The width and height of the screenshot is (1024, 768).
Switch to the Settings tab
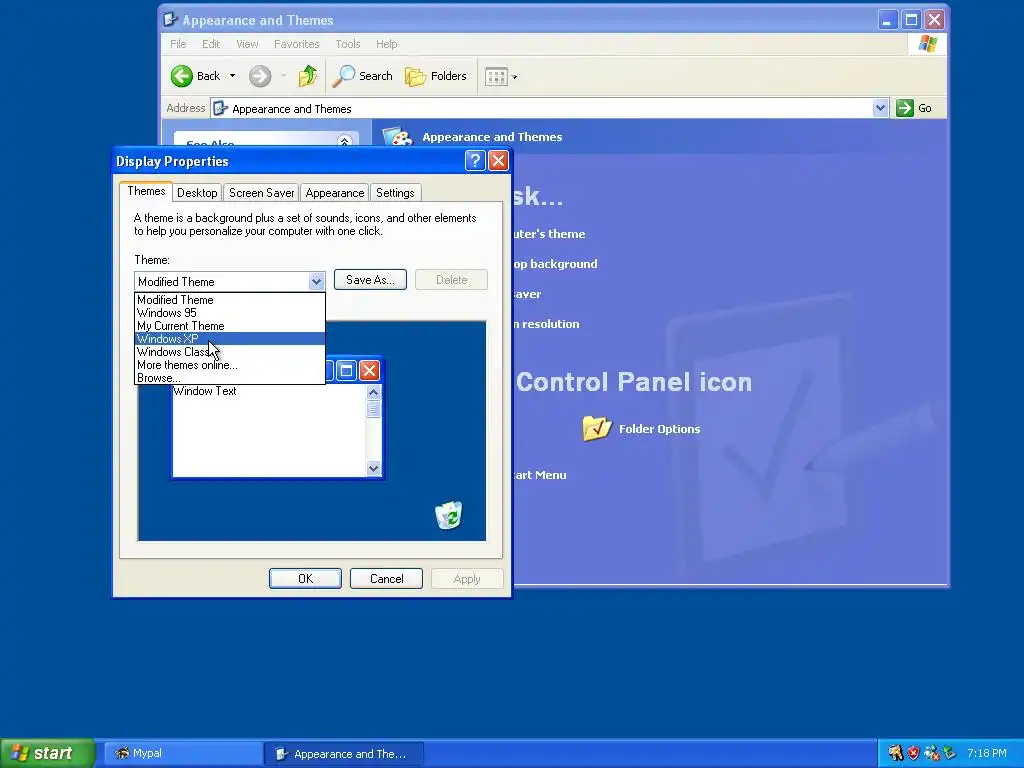[x=395, y=193]
